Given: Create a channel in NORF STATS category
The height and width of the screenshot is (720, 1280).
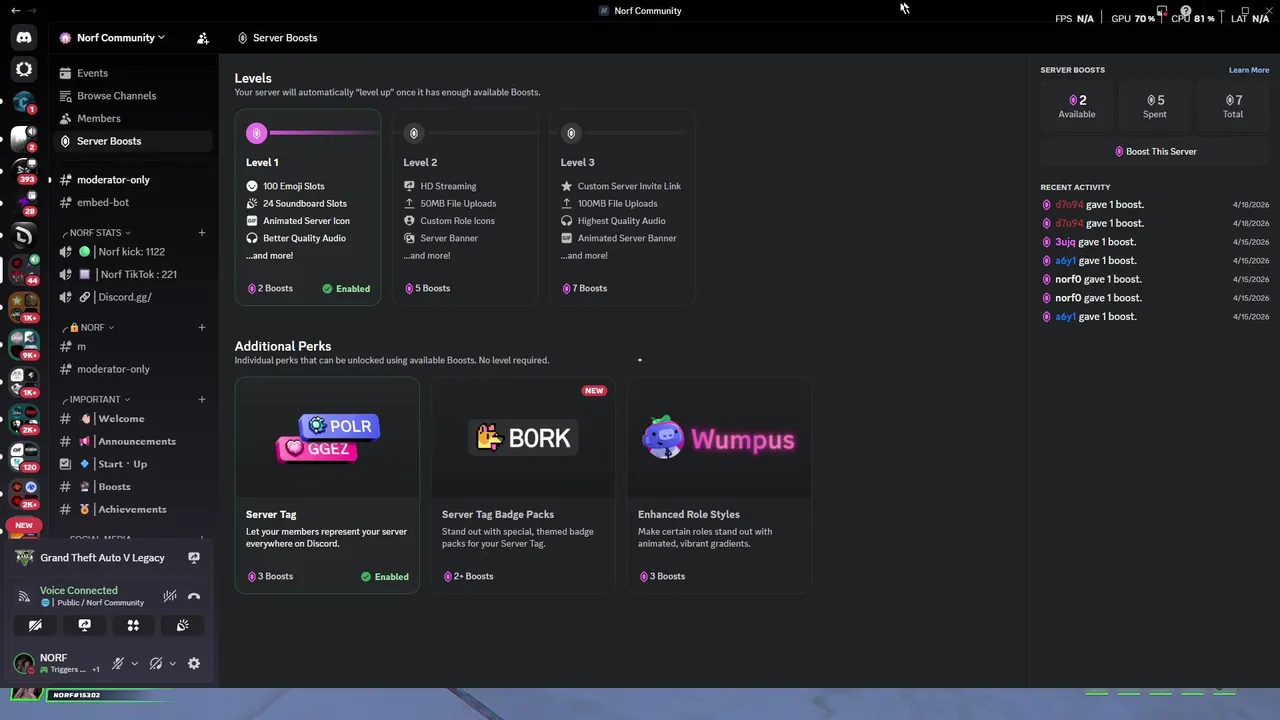Looking at the screenshot, I should click(x=202, y=233).
